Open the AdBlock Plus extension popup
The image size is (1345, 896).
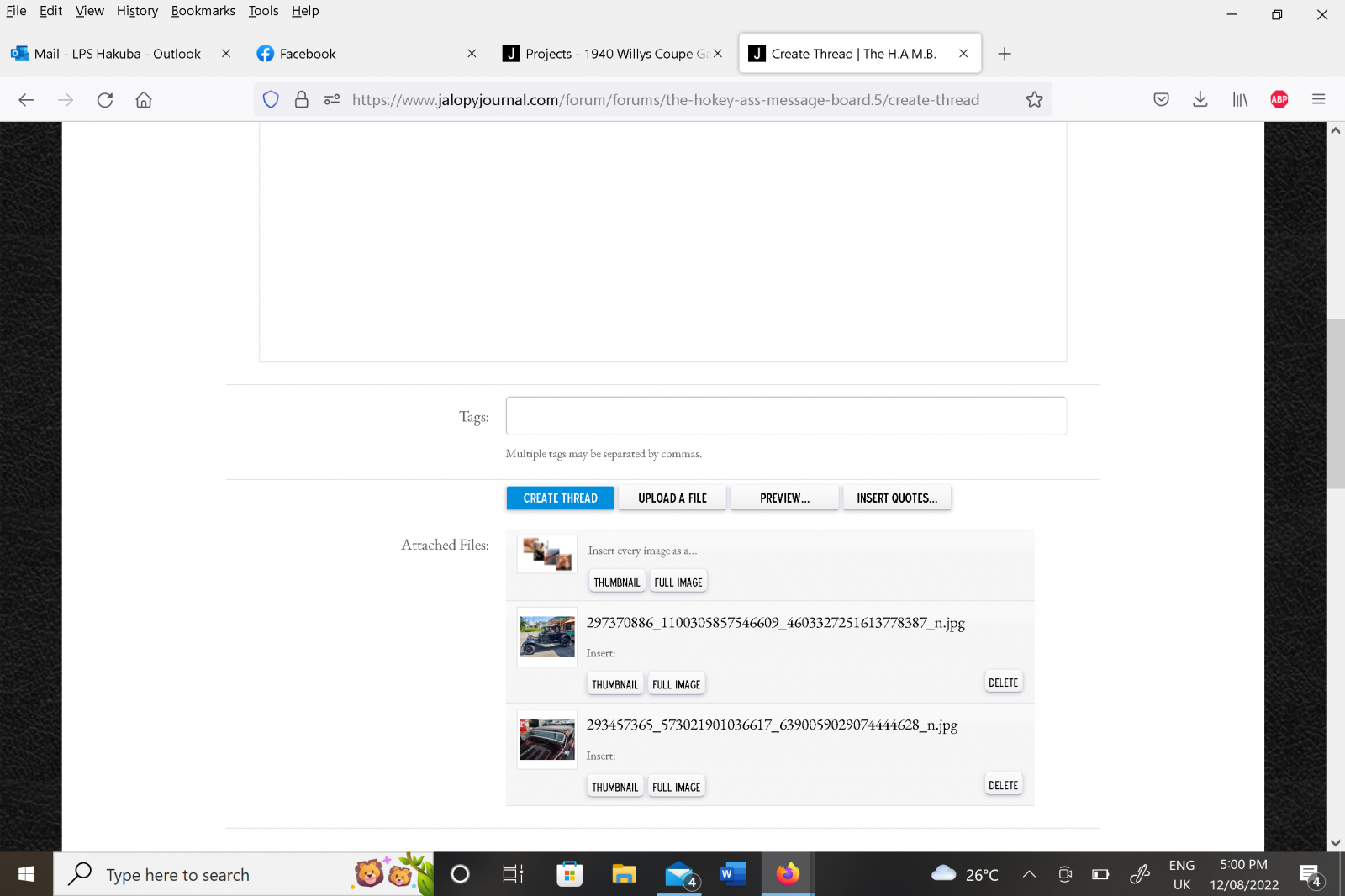tap(1279, 99)
